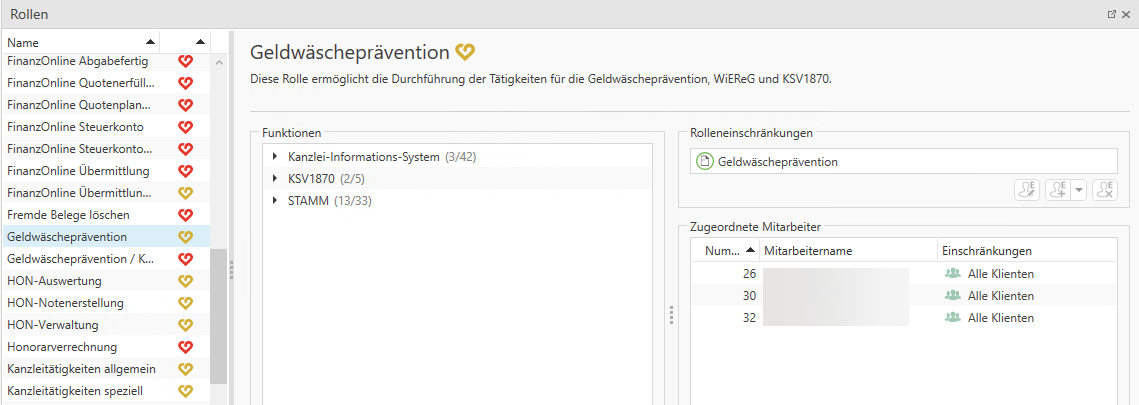The width and height of the screenshot is (1139, 405).
Task: Click the remove restriction icon button
Action: coord(1104,190)
